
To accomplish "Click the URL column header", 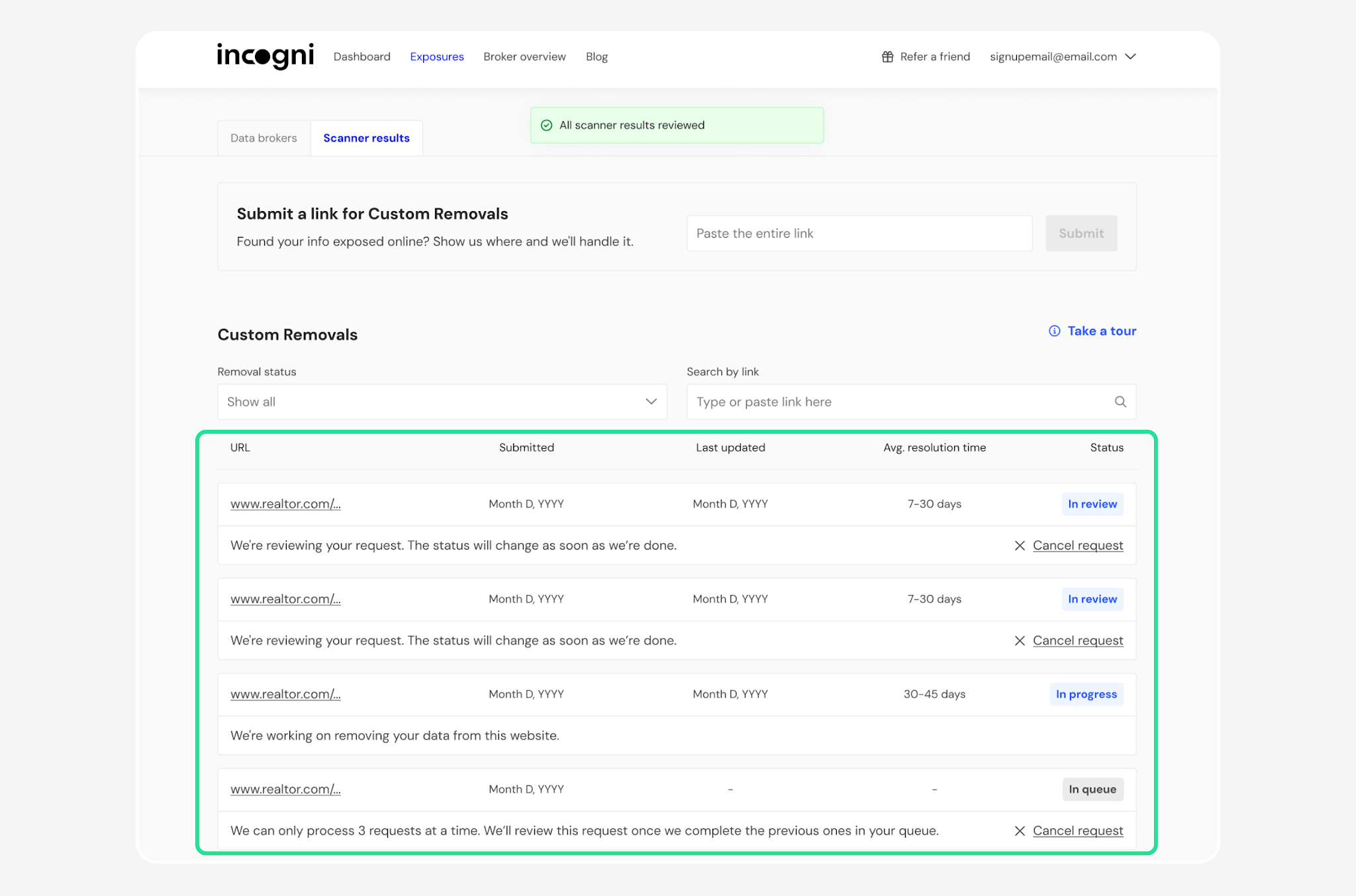I will point(240,448).
